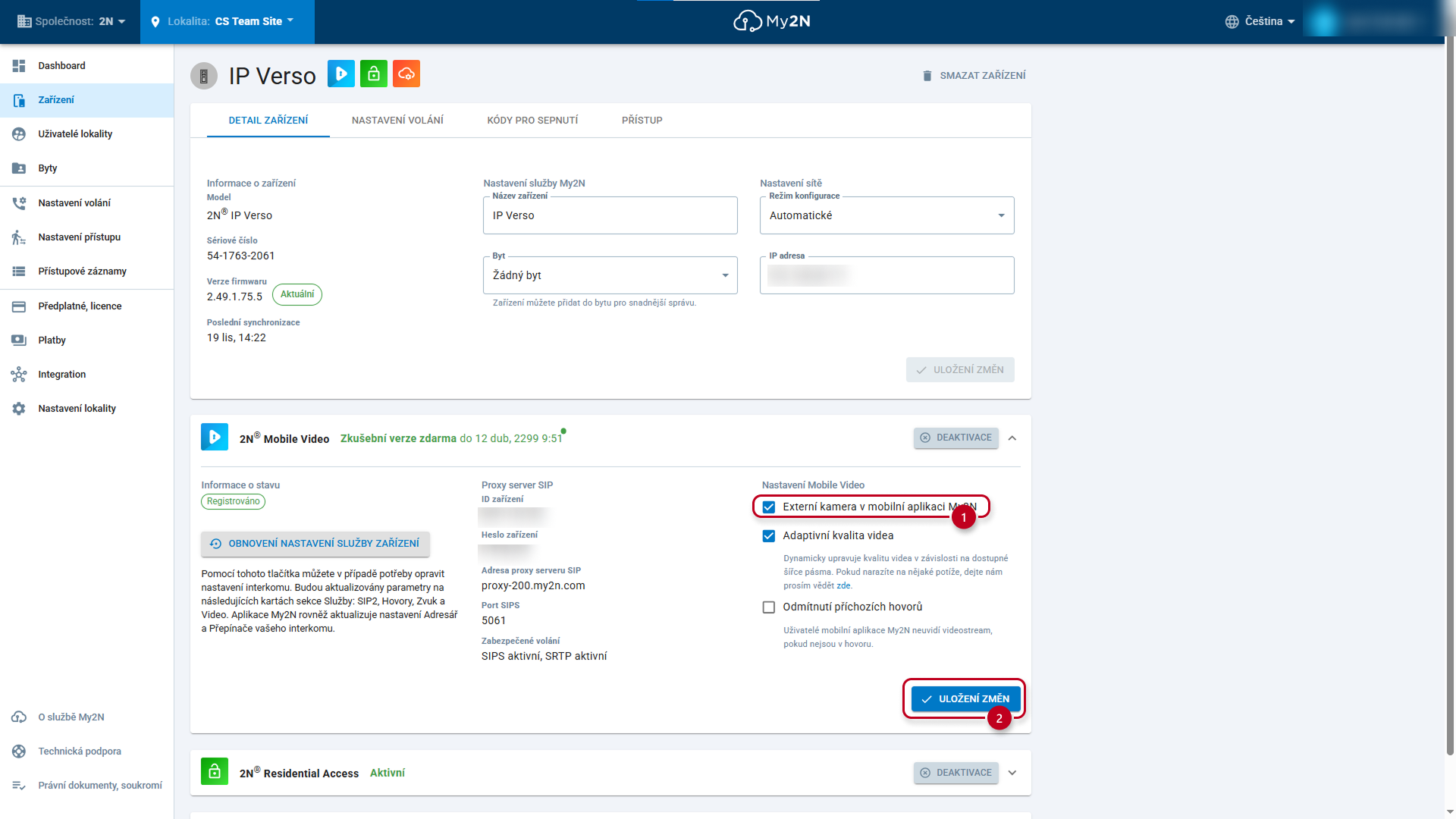This screenshot has height=819, width=1456.
Task: Click the Zkušební verze zdarma trial text
Action: point(398,439)
